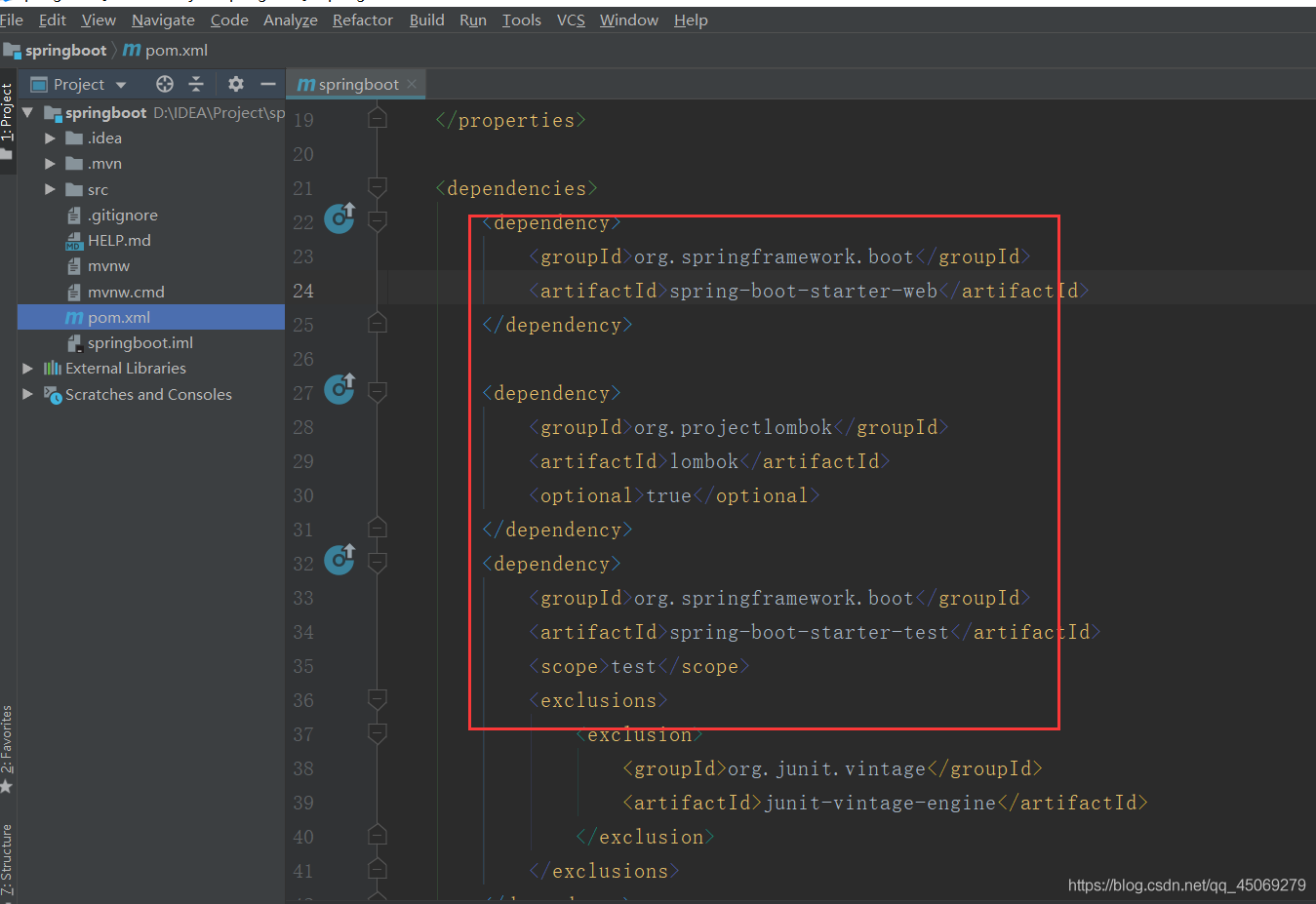Click the .idea folder icon
The image size is (1316, 904).
click(x=74, y=138)
